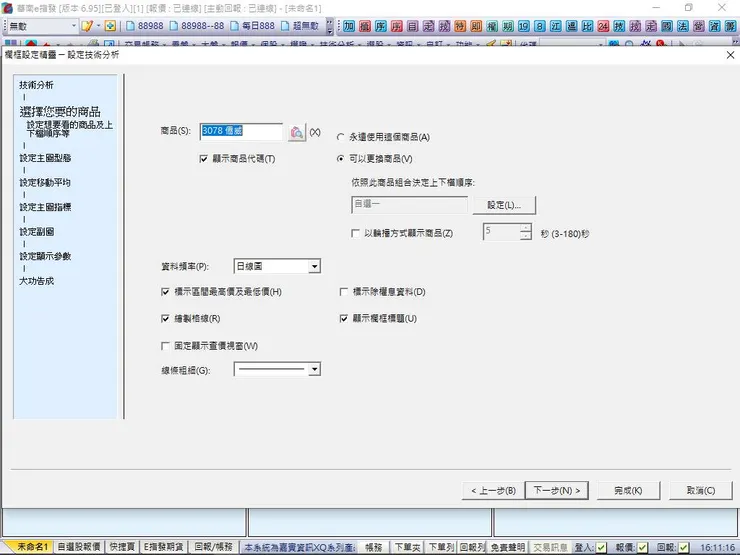Go to 設定顯示參數 wizard step
Viewport: 740px width, 555px height.
[45, 256]
